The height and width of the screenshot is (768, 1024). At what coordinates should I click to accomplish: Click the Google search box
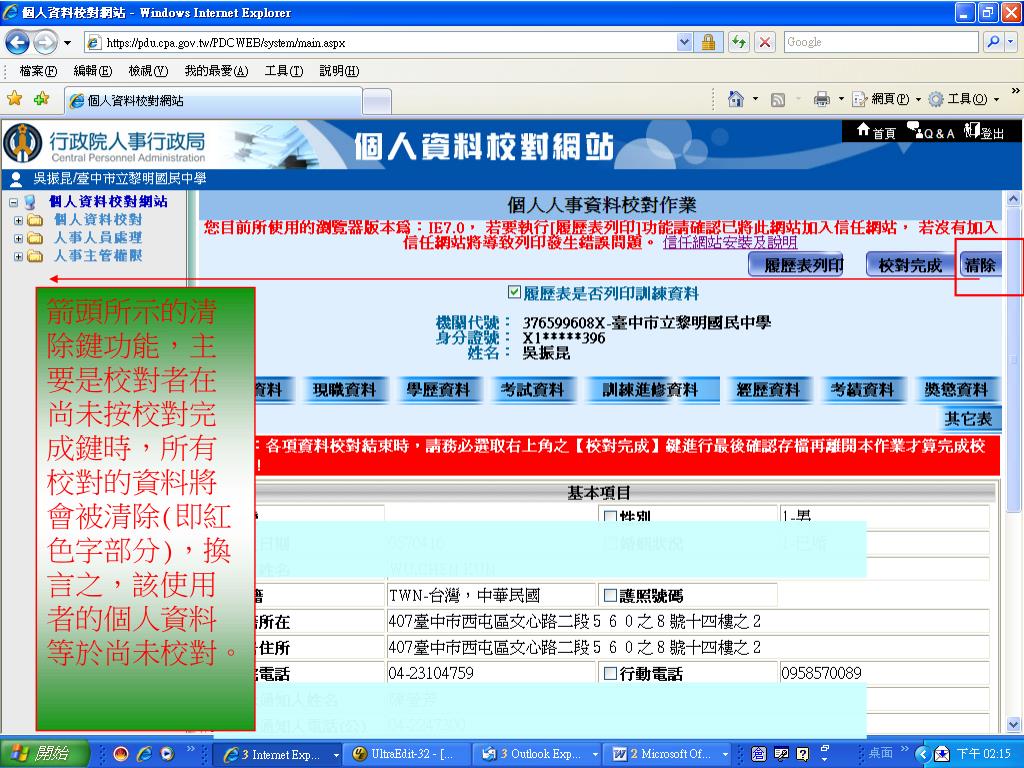pyautogui.click(x=881, y=42)
